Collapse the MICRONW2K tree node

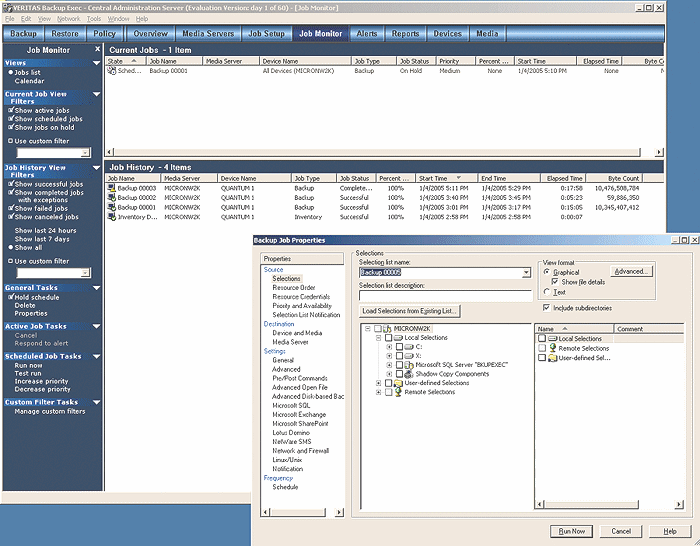coord(367,329)
